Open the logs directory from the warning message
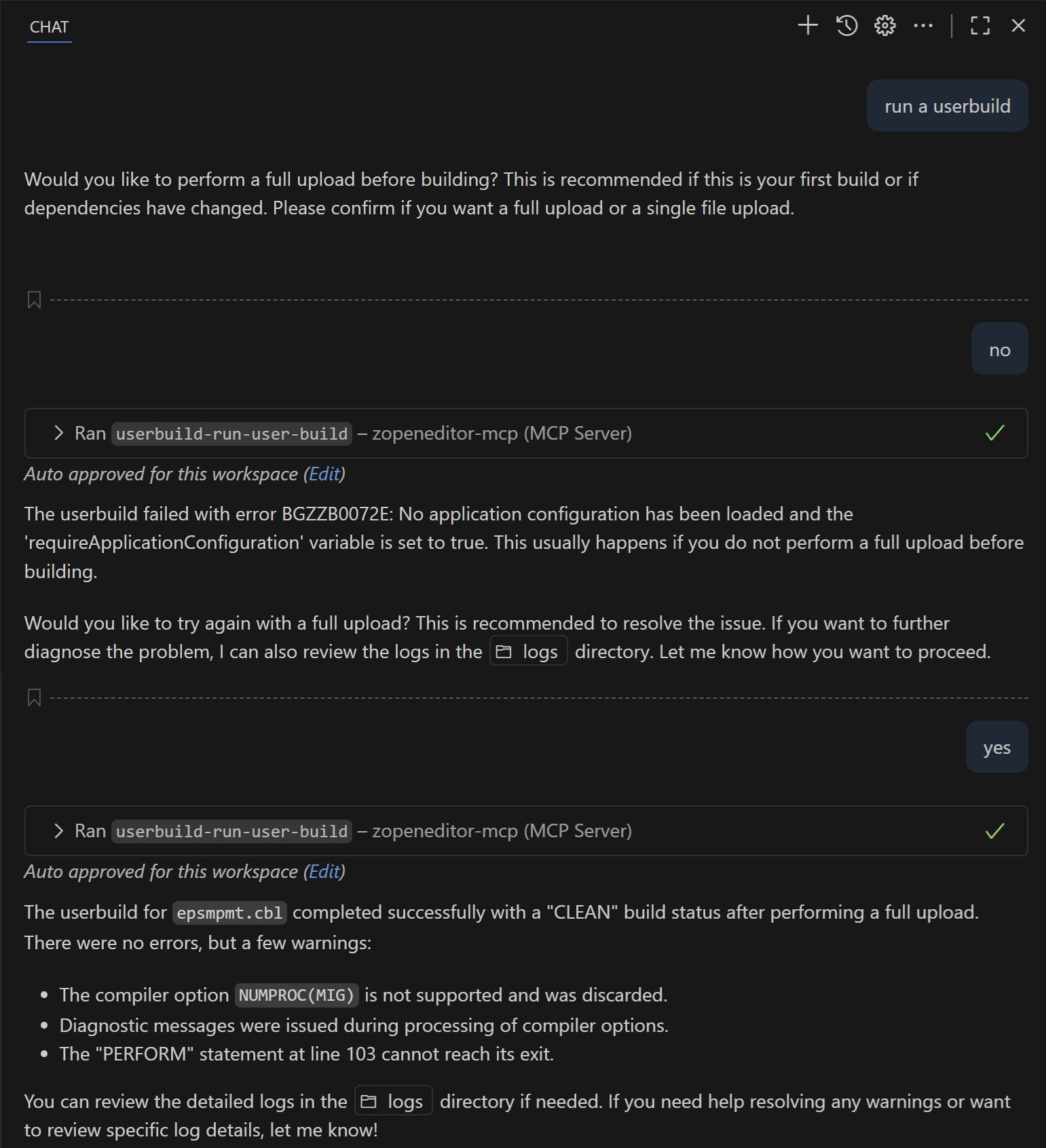The height and width of the screenshot is (1148, 1046). click(x=529, y=651)
